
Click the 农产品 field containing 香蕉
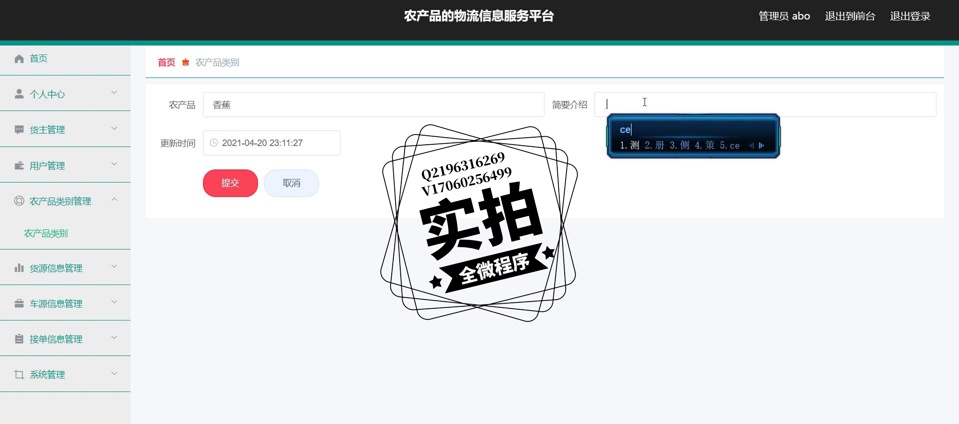tap(373, 105)
